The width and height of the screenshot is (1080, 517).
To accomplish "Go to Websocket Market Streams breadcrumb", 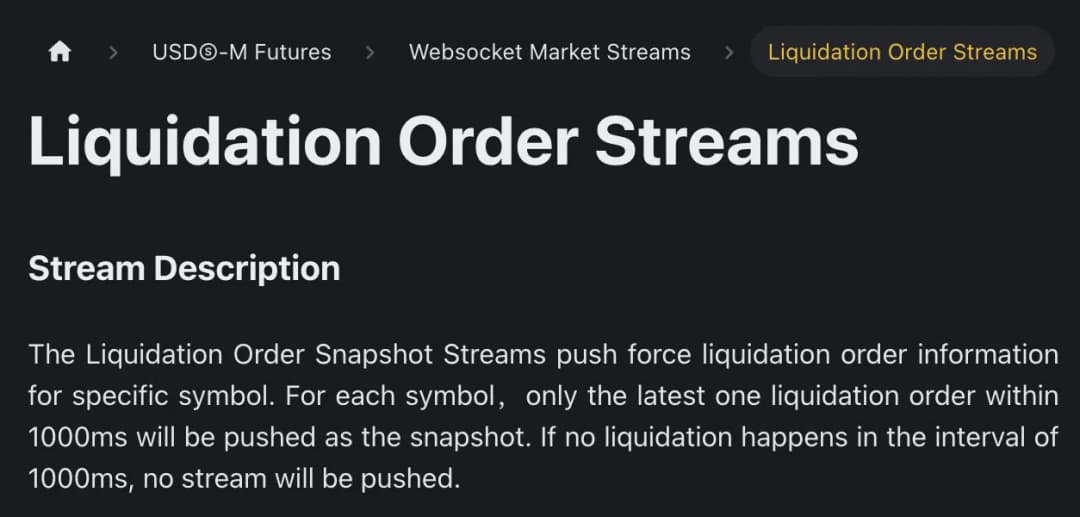I will click(549, 52).
